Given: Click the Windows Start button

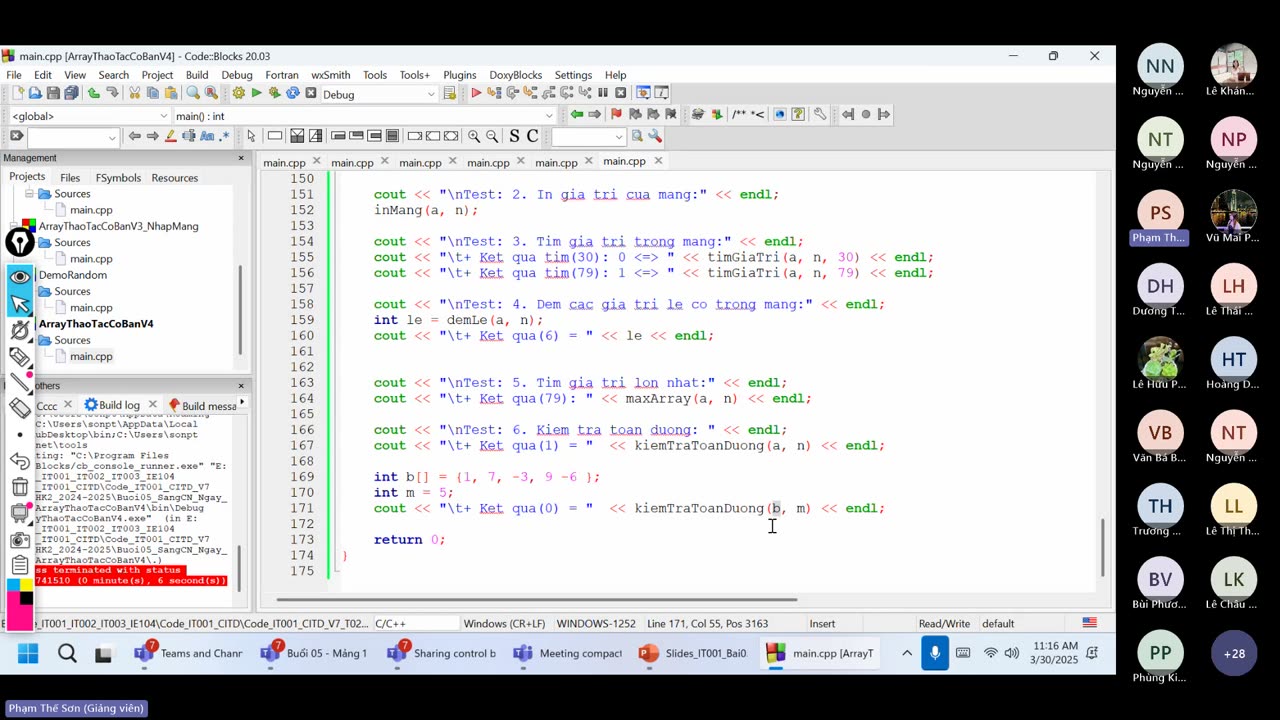Looking at the screenshot, I should coord(28,653).
